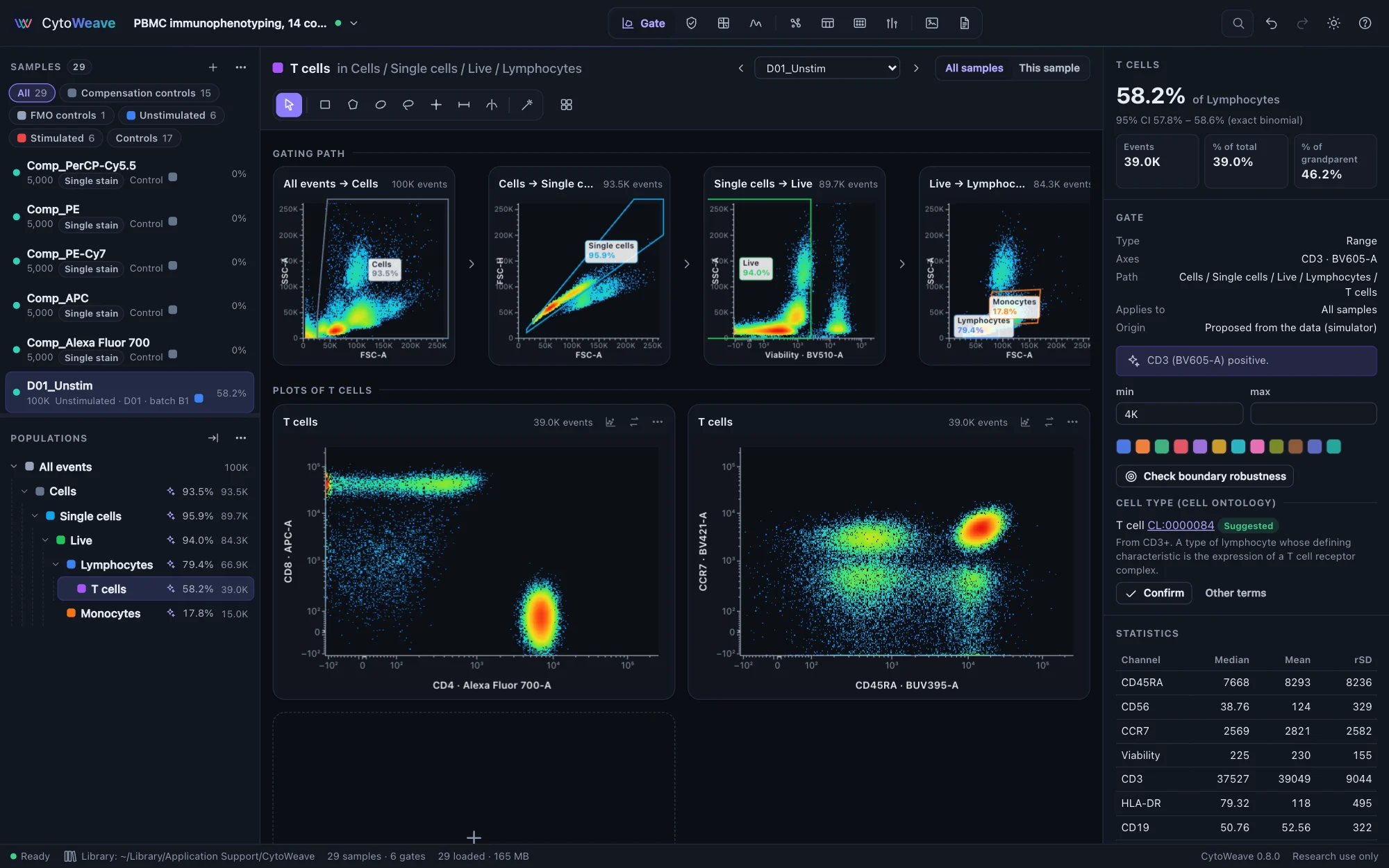Viewport: 1389px width, 868px height.
Task: Open the report document view
Action: [965, 23]
